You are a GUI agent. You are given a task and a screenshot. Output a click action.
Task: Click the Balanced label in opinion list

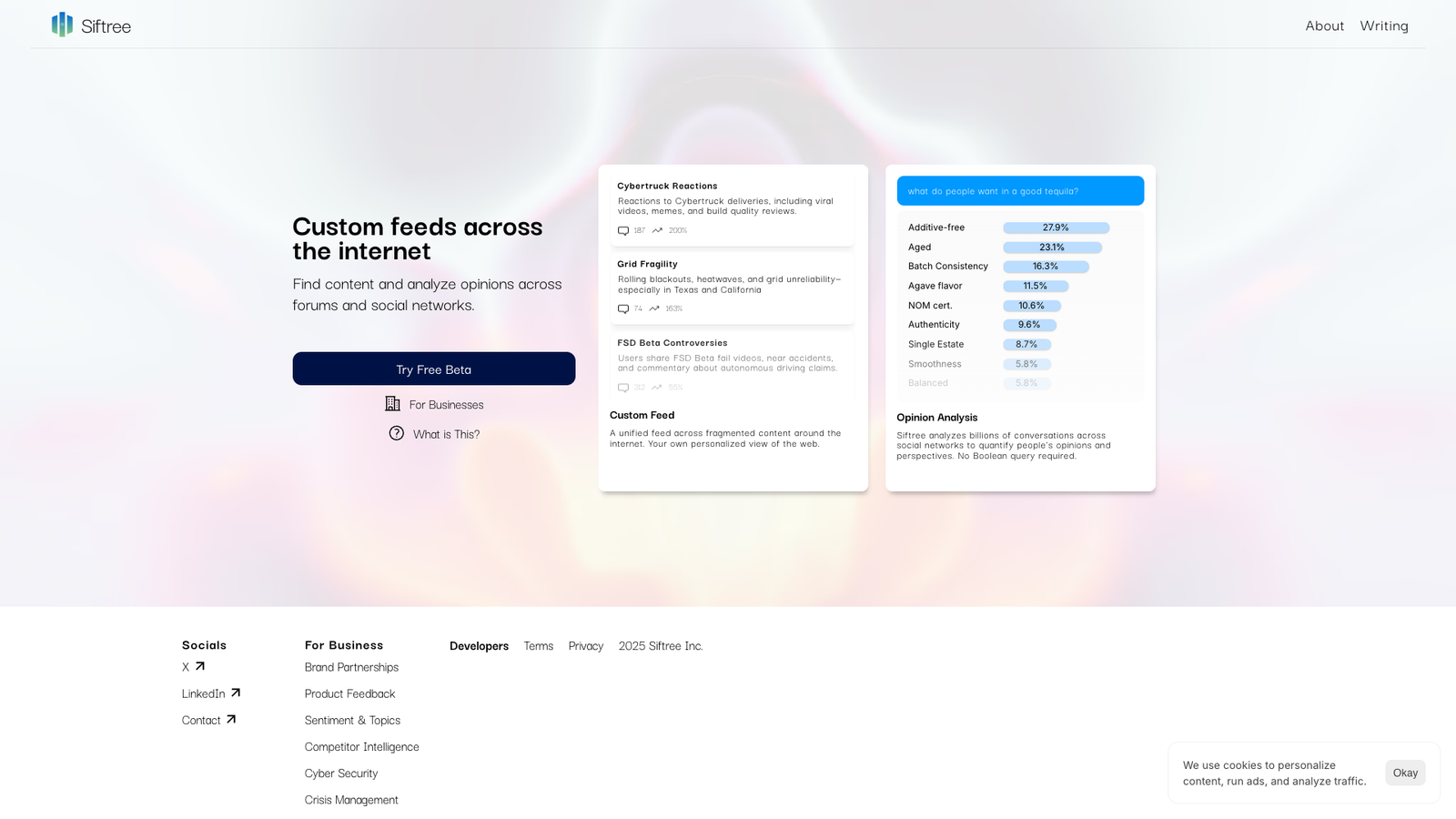pyautogui.click(x=928, y=383)
